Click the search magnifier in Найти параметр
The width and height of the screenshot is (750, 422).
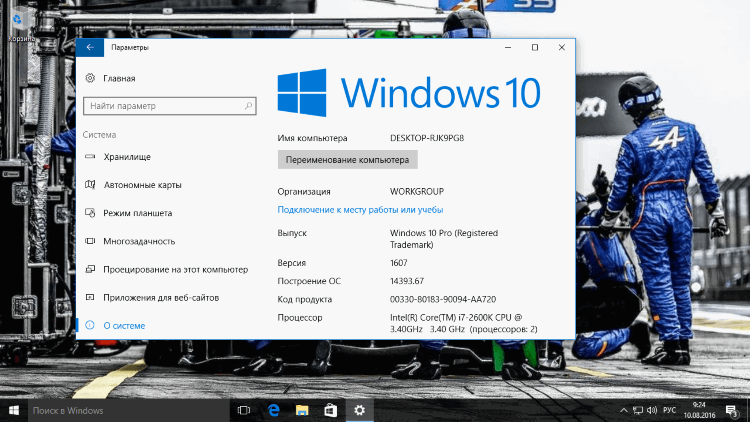[x=248, y=106]
